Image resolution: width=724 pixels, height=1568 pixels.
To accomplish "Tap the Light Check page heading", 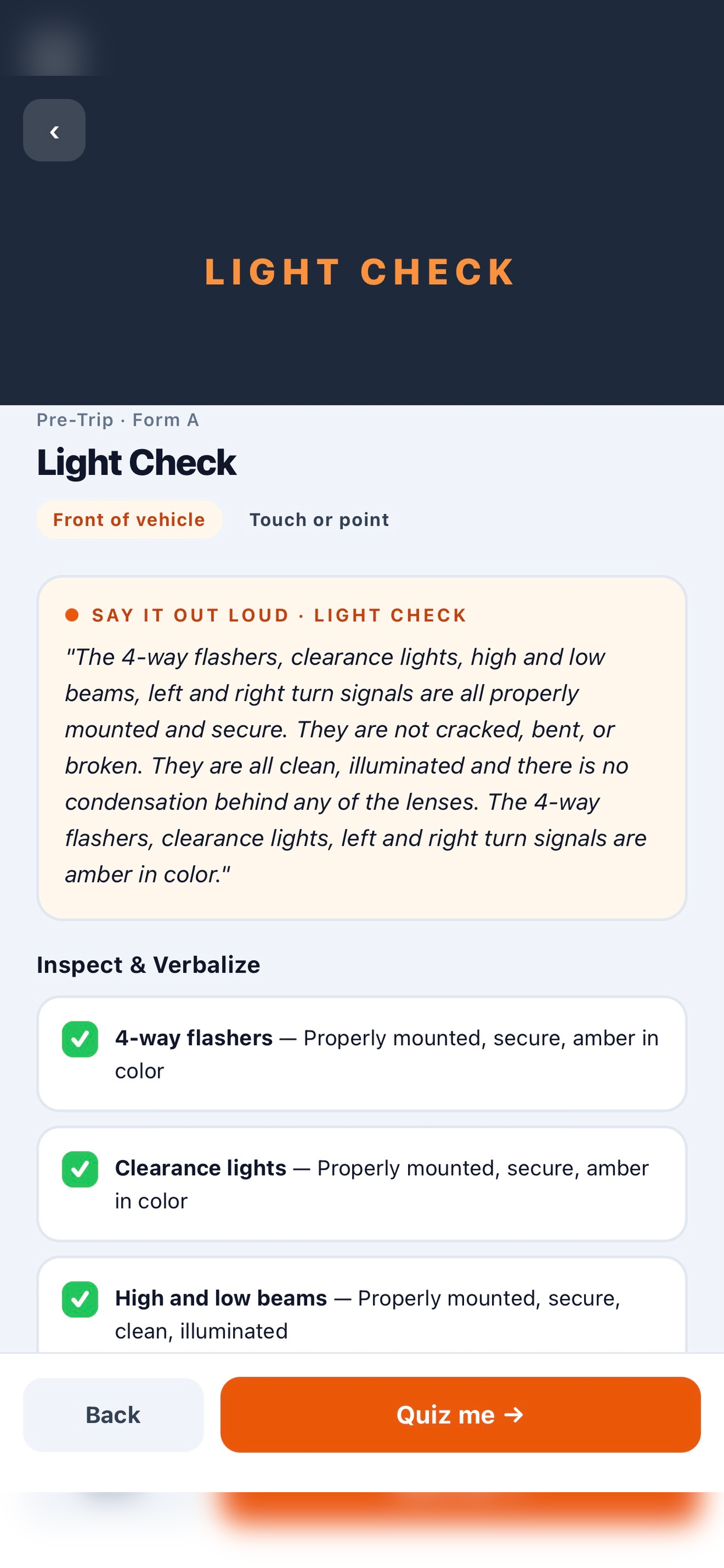I will (x=136, y=463).
